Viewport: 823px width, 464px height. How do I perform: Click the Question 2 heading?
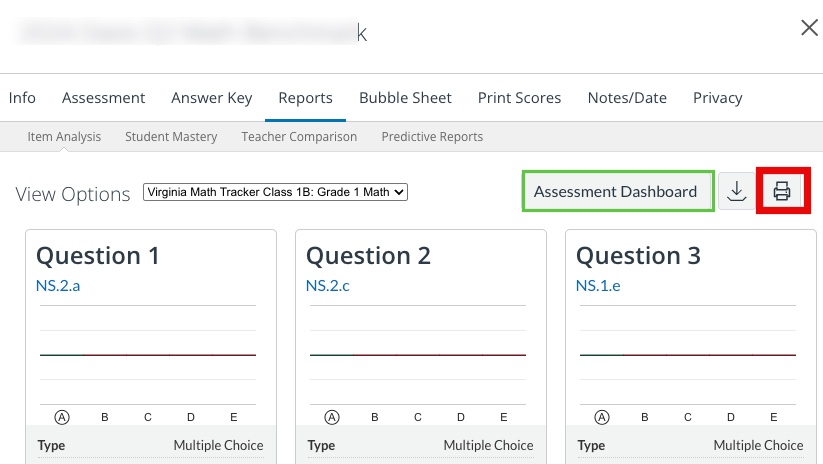pos(368,256)
